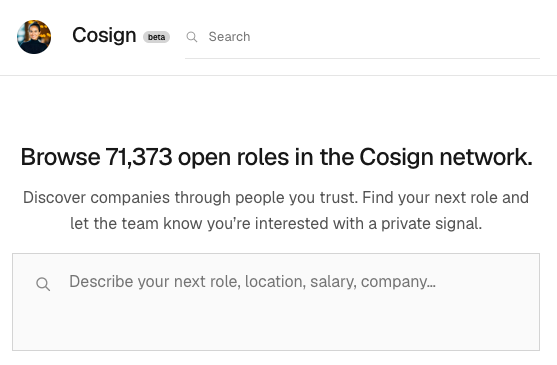Click the 'Discover companies through people you trust' text
Image resolution: width=557 pixels, height=365 pixels.
[190, 197]
